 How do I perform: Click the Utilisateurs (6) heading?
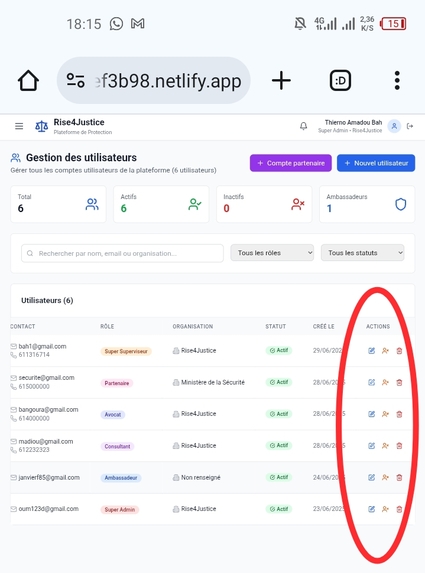click(x=47, y=300)
